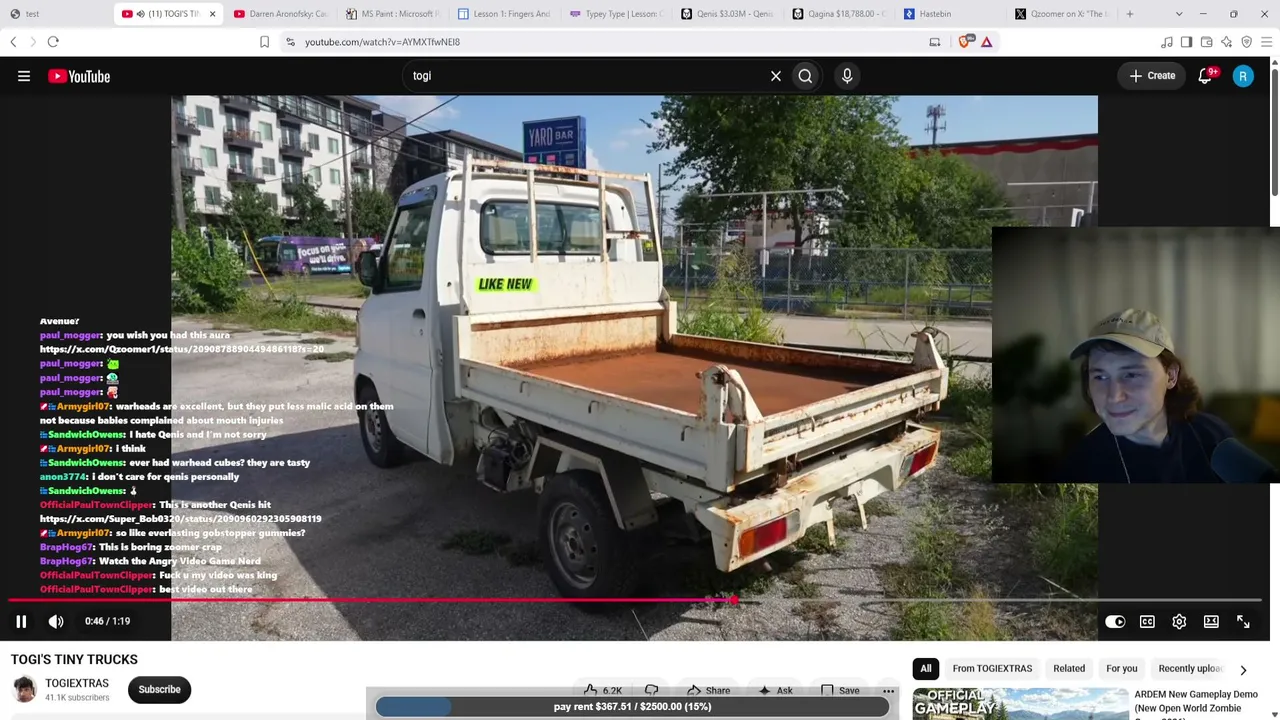Viewport: 1280px width, 720px height.
Task: Select the Related chip
Action: coord(1069,669)
